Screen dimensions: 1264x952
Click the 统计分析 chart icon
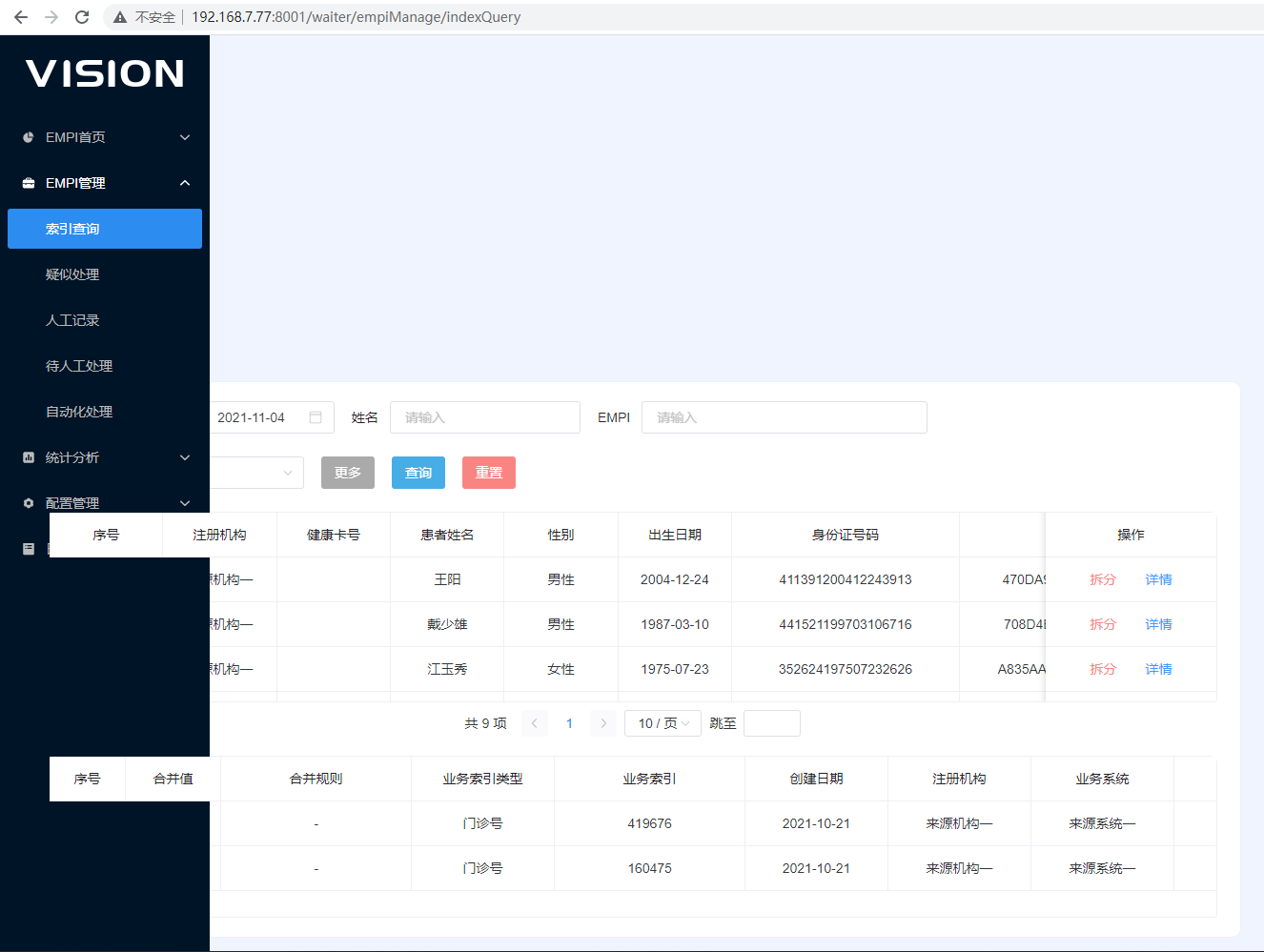(29, 457)
